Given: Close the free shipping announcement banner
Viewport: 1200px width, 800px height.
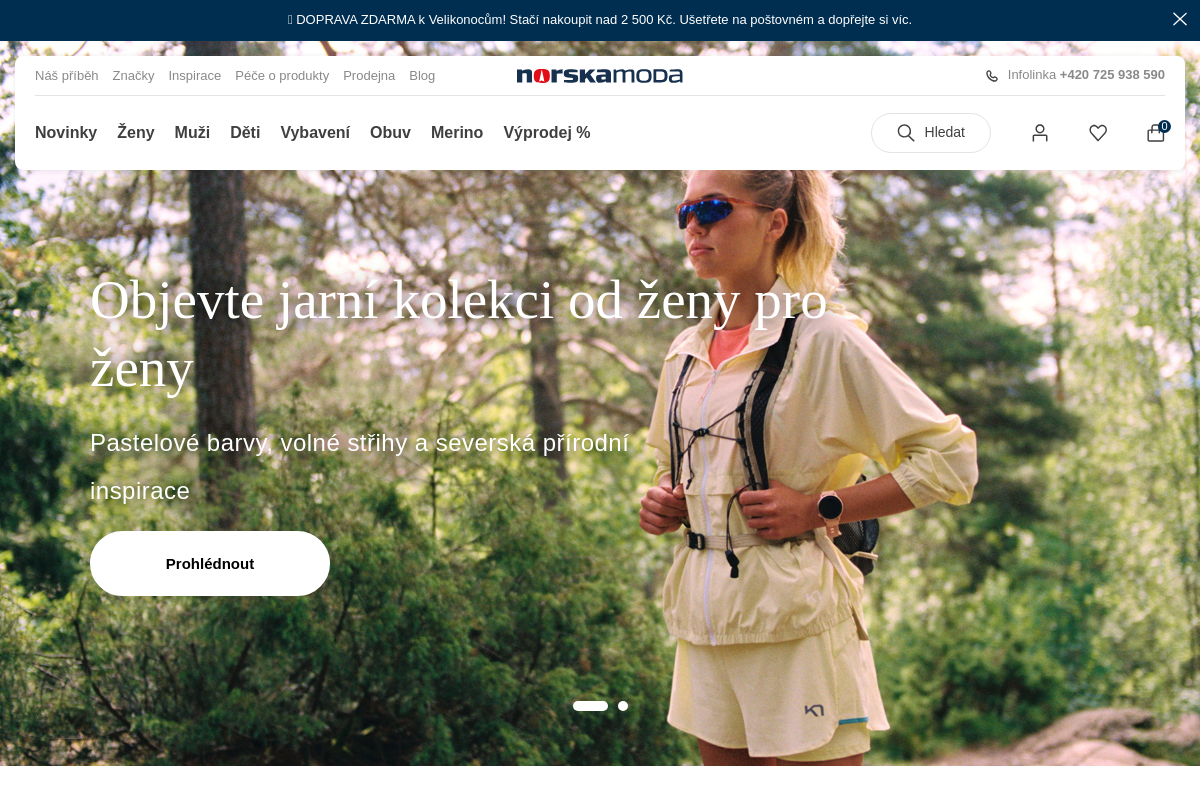Looking at the screenshot, I should click(x=1180, y=19).
